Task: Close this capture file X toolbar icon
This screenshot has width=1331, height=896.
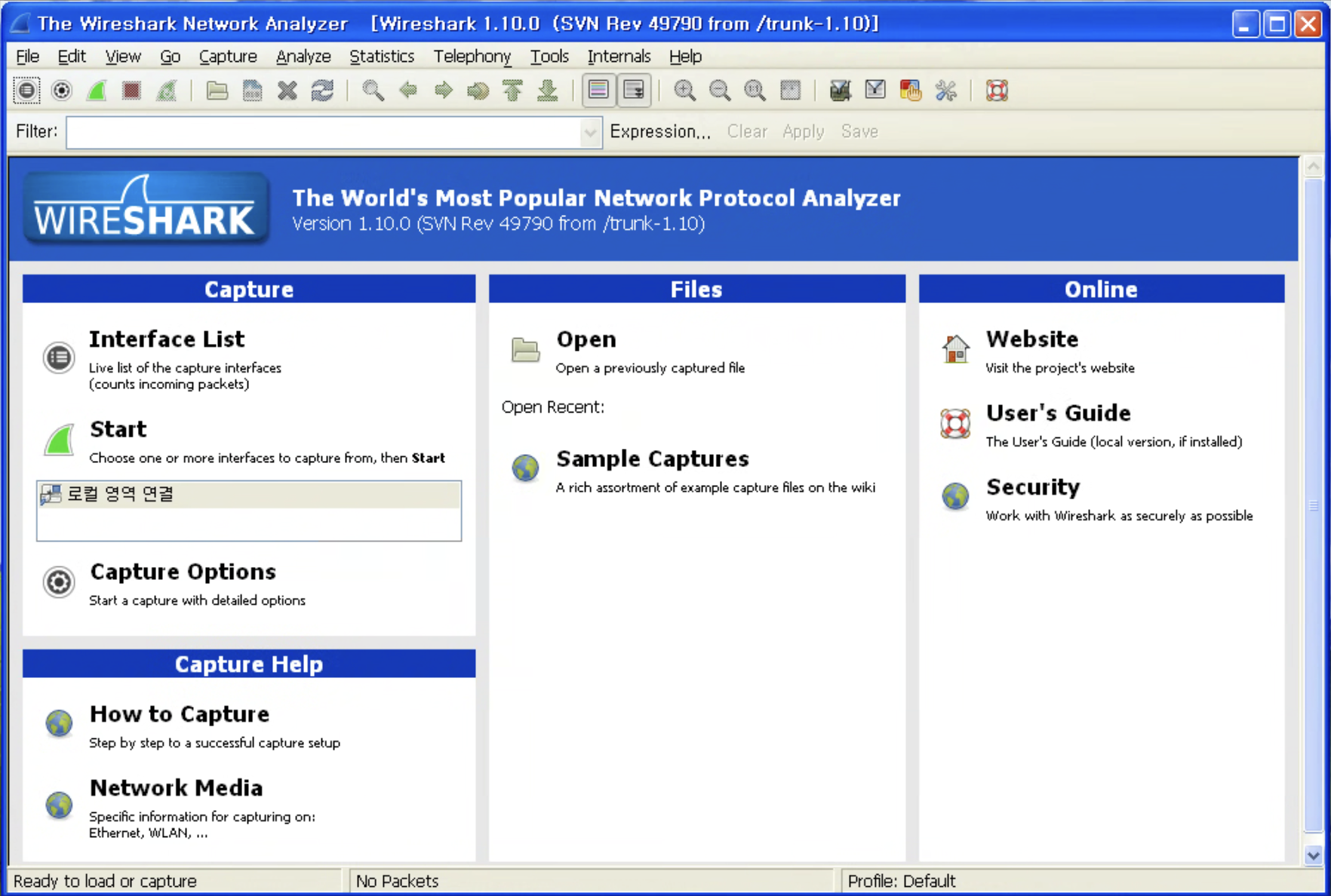Action: 287,91
